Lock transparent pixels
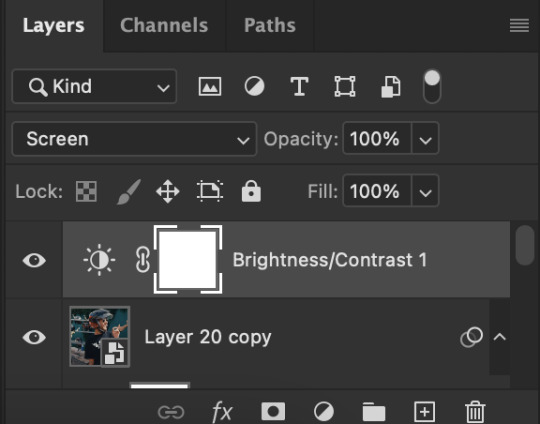This screenshot has height=424, width=540. tap(86, 191)
